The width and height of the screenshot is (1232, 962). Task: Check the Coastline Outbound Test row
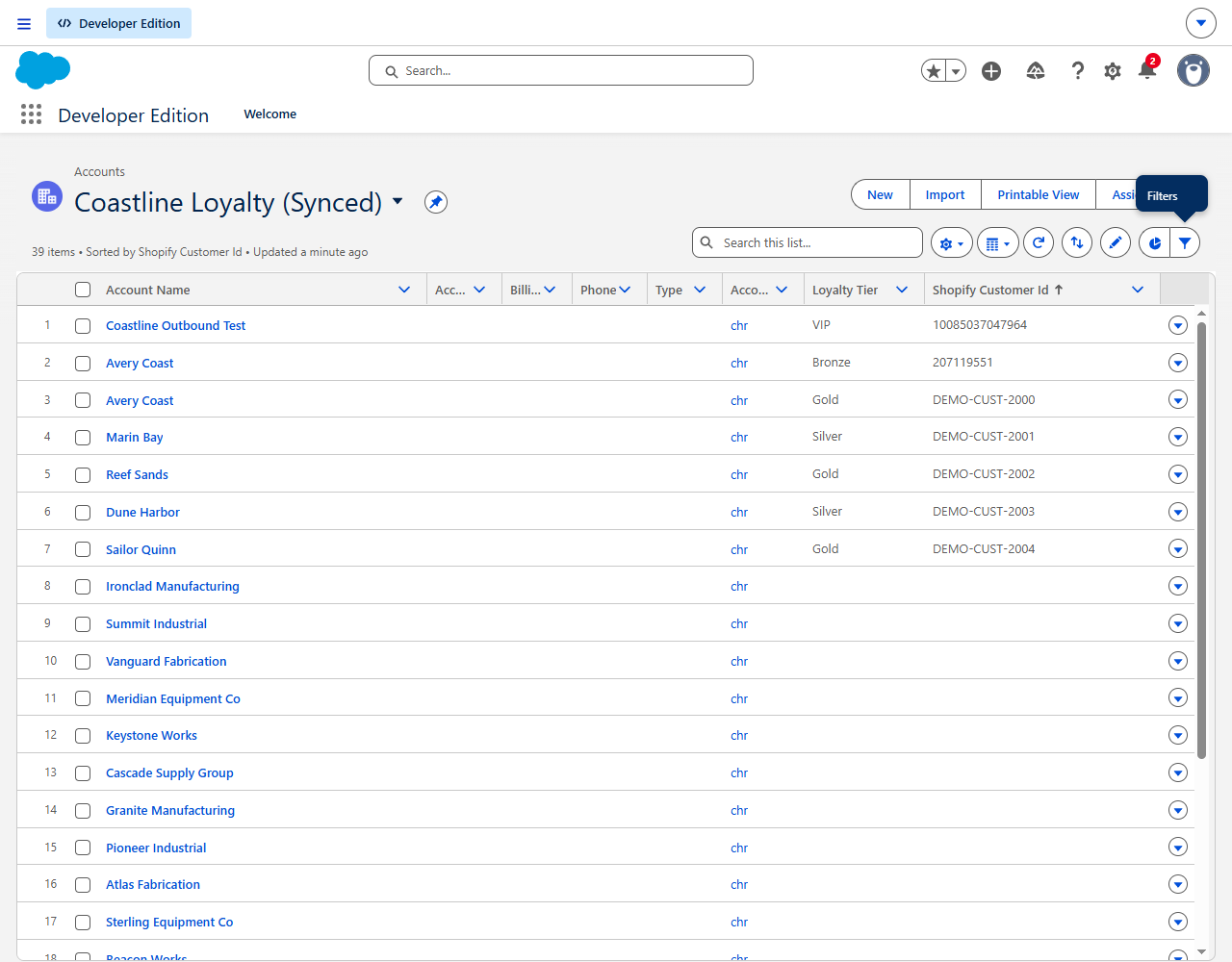(83, 326)
